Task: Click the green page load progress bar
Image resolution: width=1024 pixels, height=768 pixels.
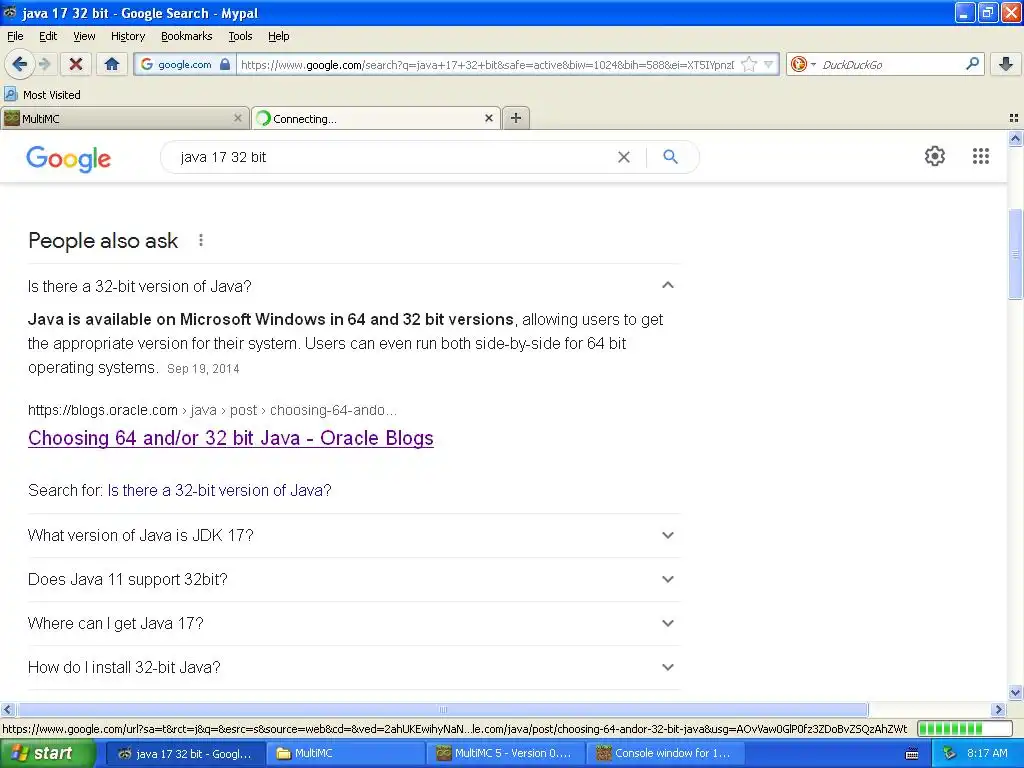Action: (964, 728)
